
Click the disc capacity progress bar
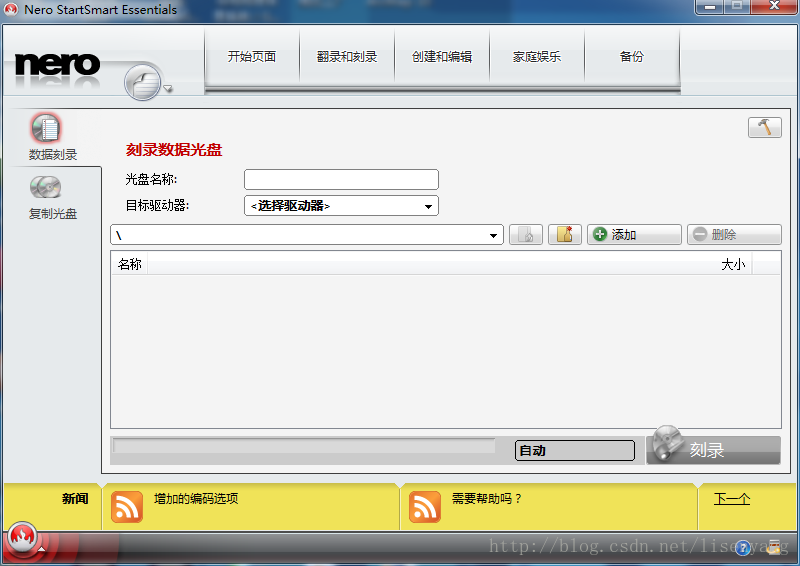304,446
